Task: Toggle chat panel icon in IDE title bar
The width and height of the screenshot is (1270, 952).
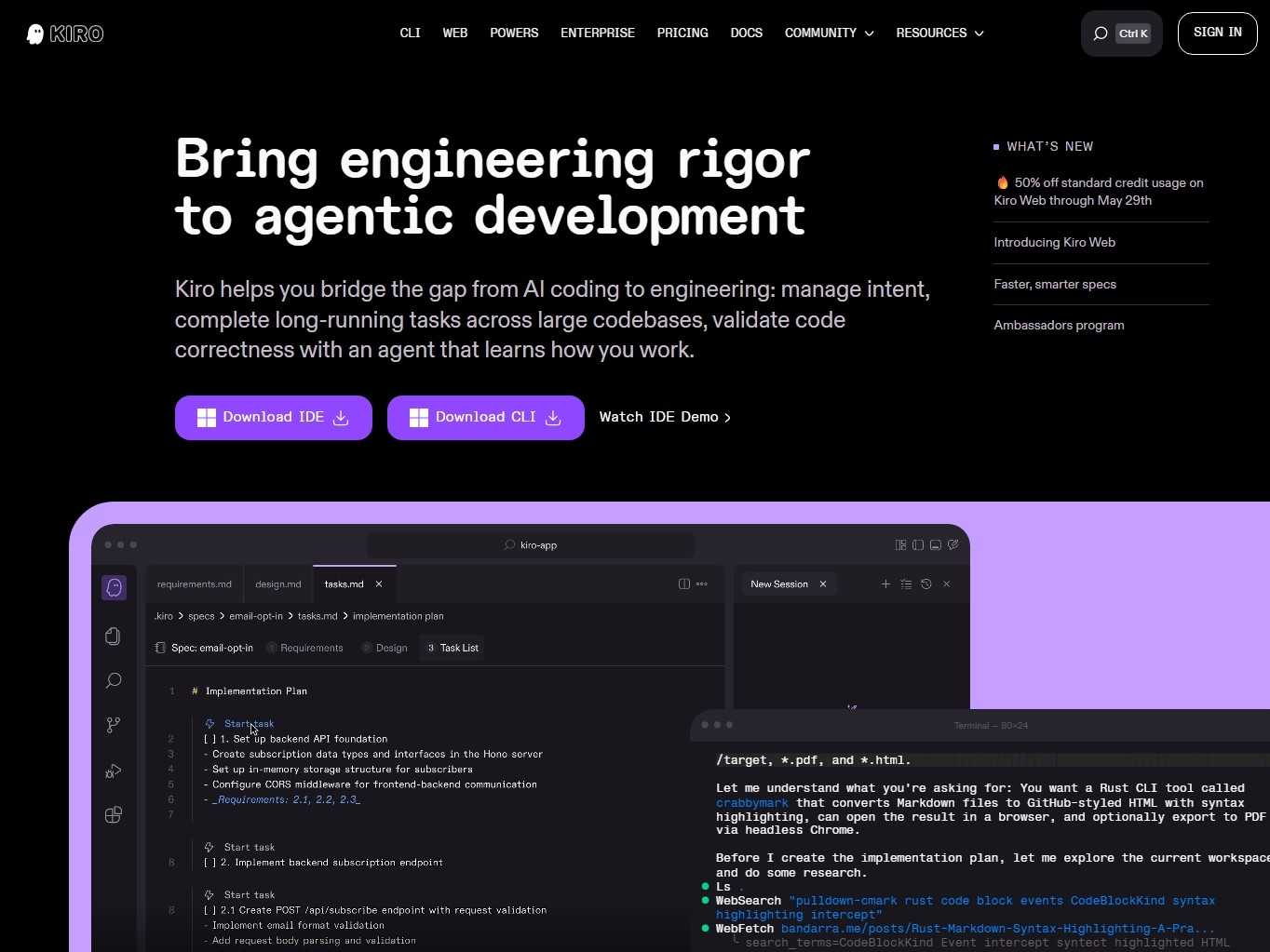Action: click(x=953, y=545)
